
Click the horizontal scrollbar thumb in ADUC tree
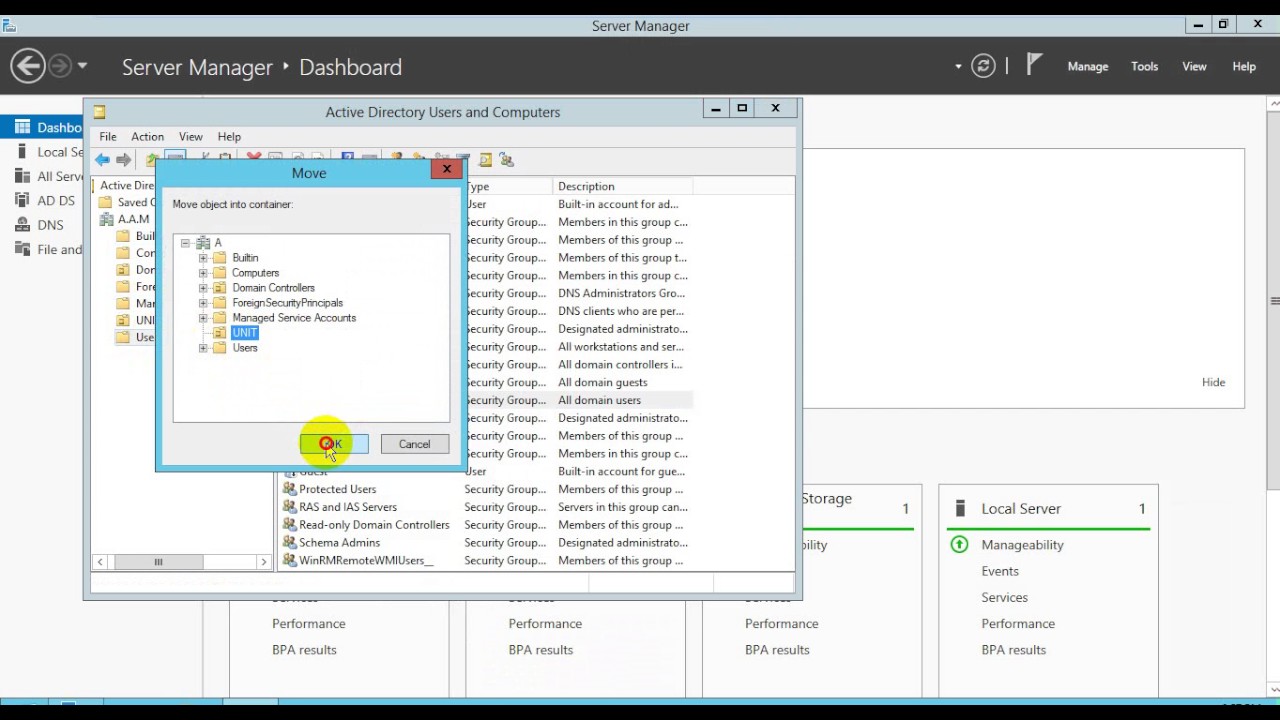(158, 562)
